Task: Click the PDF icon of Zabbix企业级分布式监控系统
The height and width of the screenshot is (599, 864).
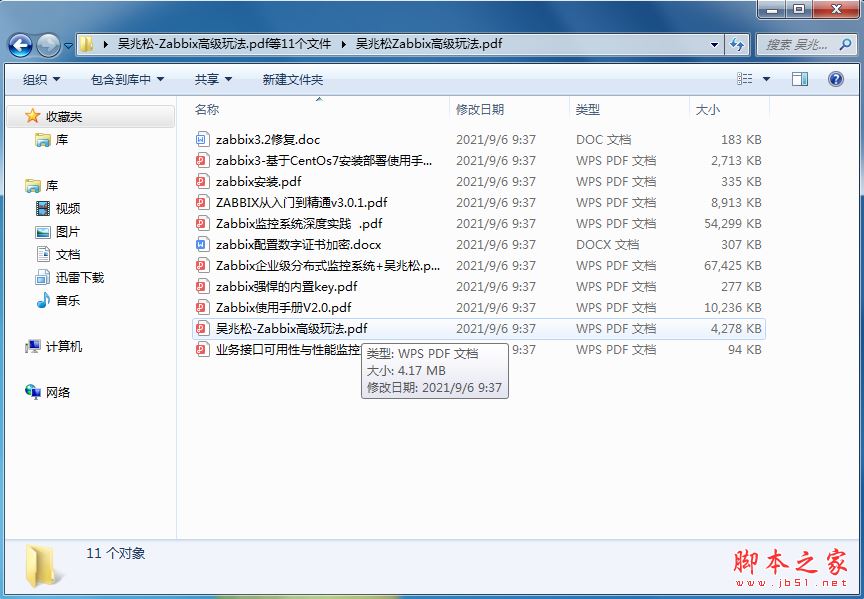Action: [202, 265]
